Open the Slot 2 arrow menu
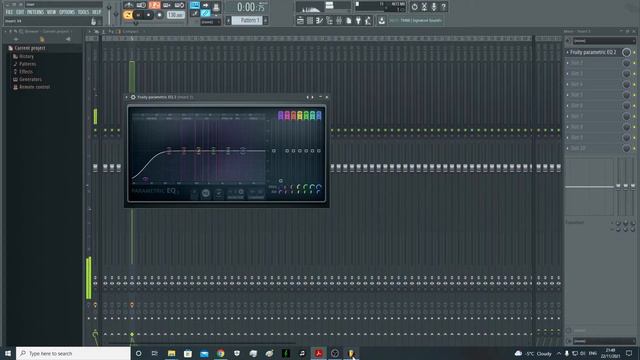The width and height of the screenshot is (640, 360). [x=567, y=63]
